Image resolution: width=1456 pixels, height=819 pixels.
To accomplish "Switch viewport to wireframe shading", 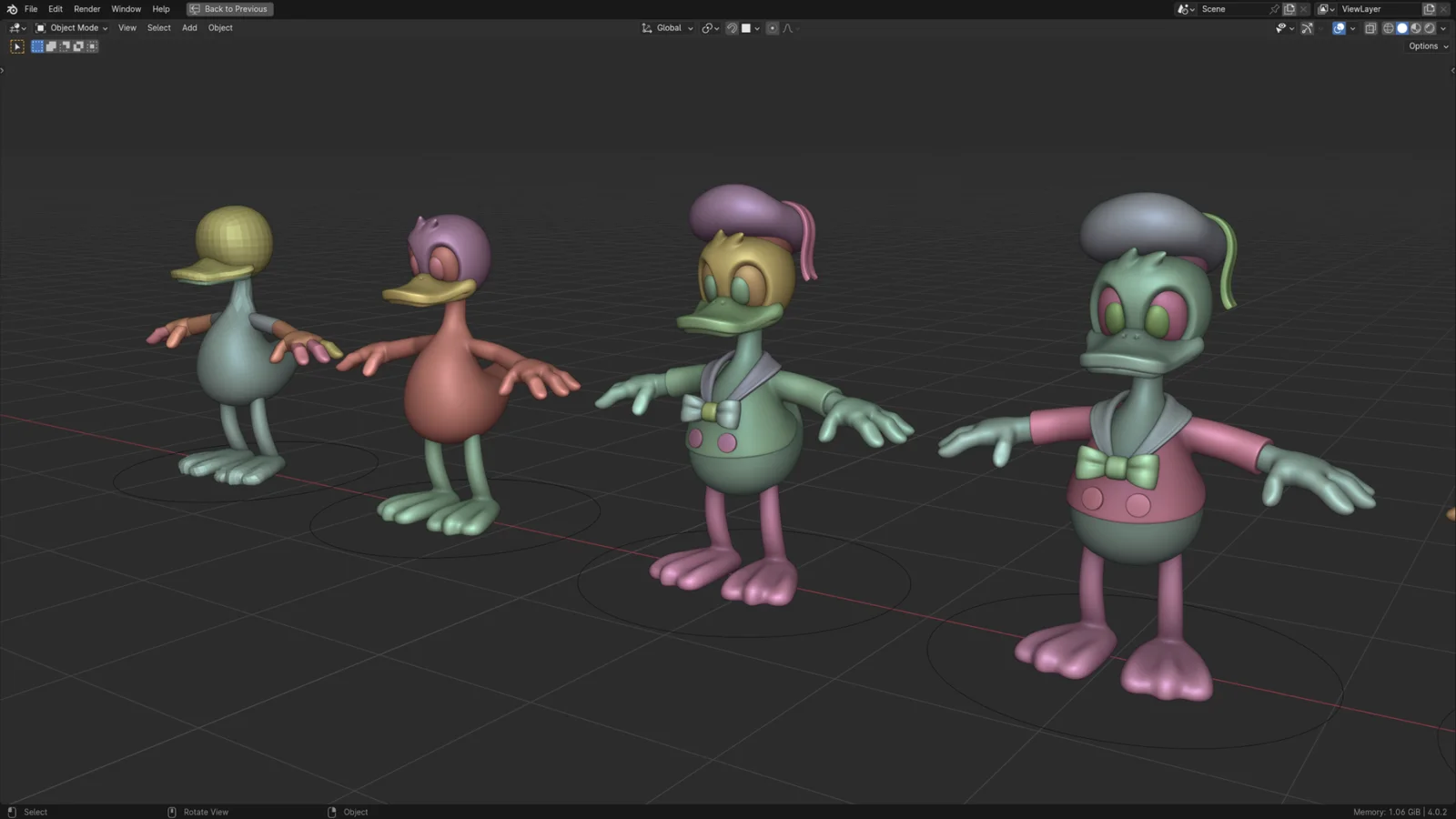I will (x=1389, y=28).
